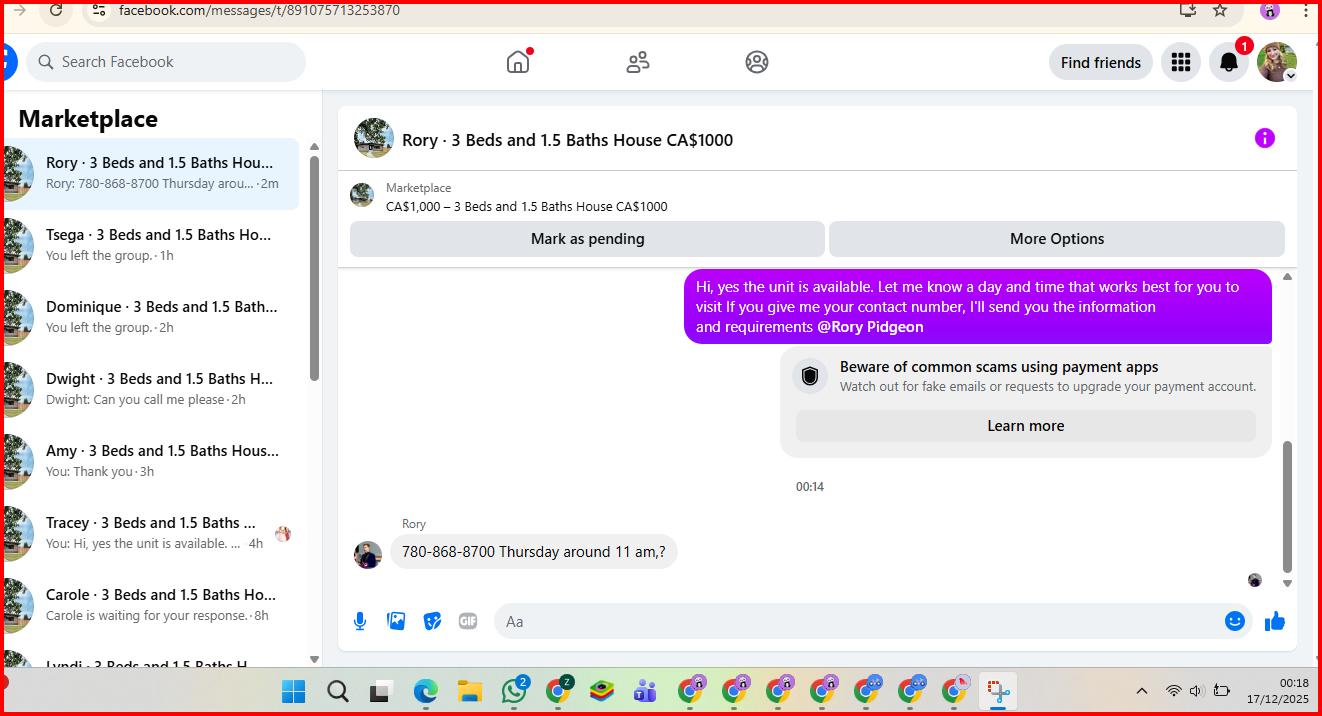Open Snipping Tool on taskbar
Viewport: 1322px width, 716px height.
[997, 691]
